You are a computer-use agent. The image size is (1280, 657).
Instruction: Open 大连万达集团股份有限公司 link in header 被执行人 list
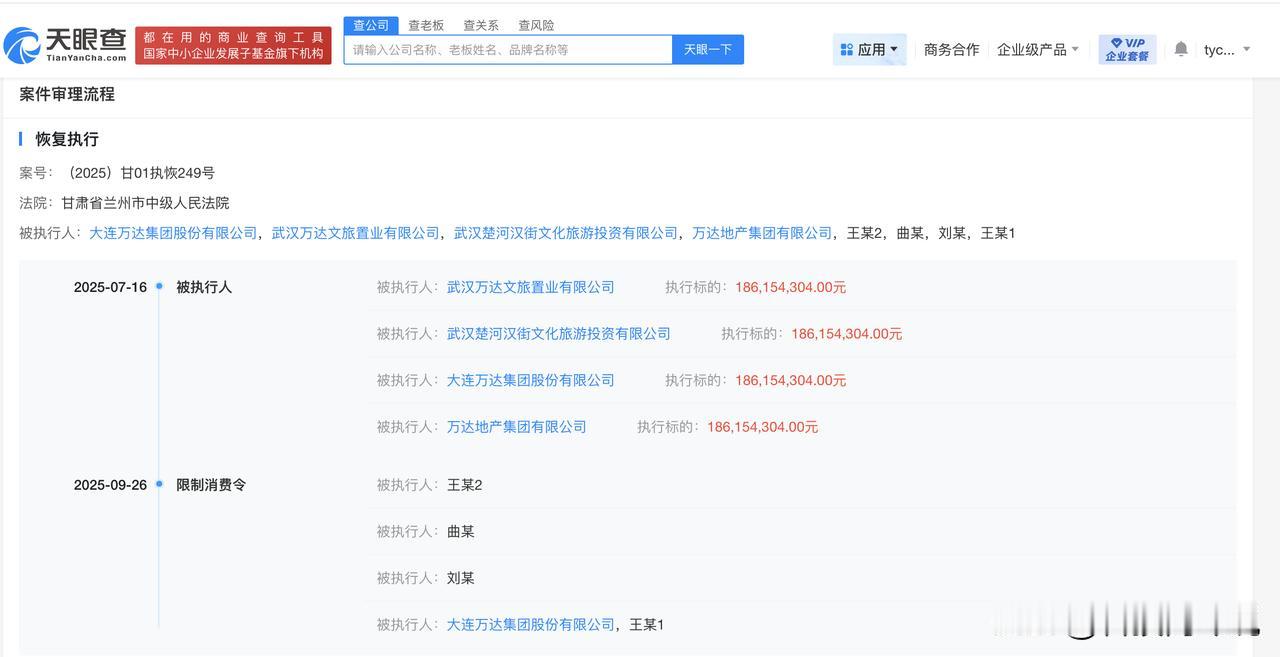[173, 233]
